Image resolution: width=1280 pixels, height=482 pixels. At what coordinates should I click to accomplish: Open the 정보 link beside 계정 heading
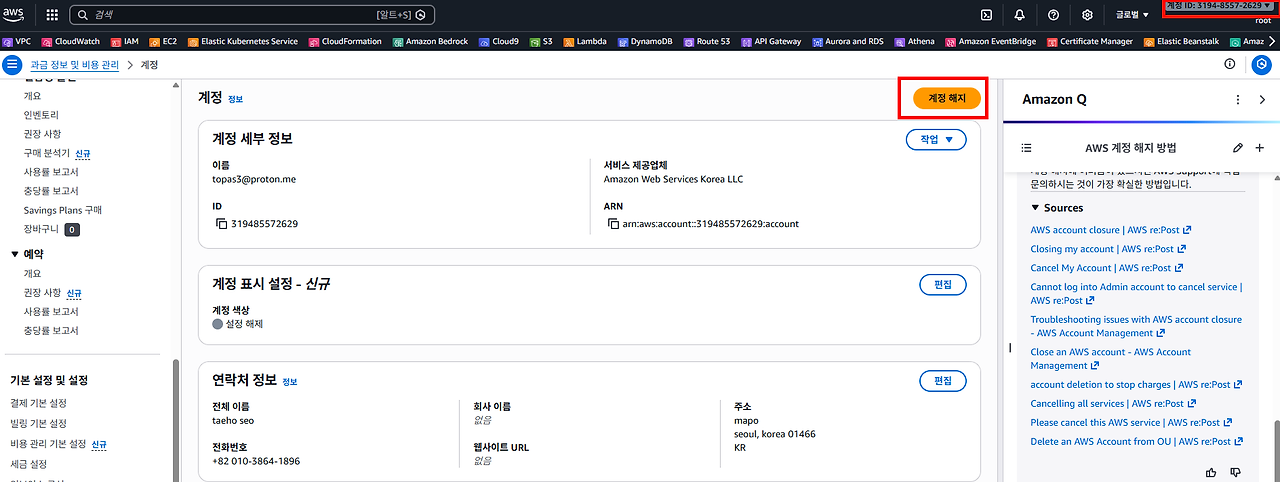point(235,100)
